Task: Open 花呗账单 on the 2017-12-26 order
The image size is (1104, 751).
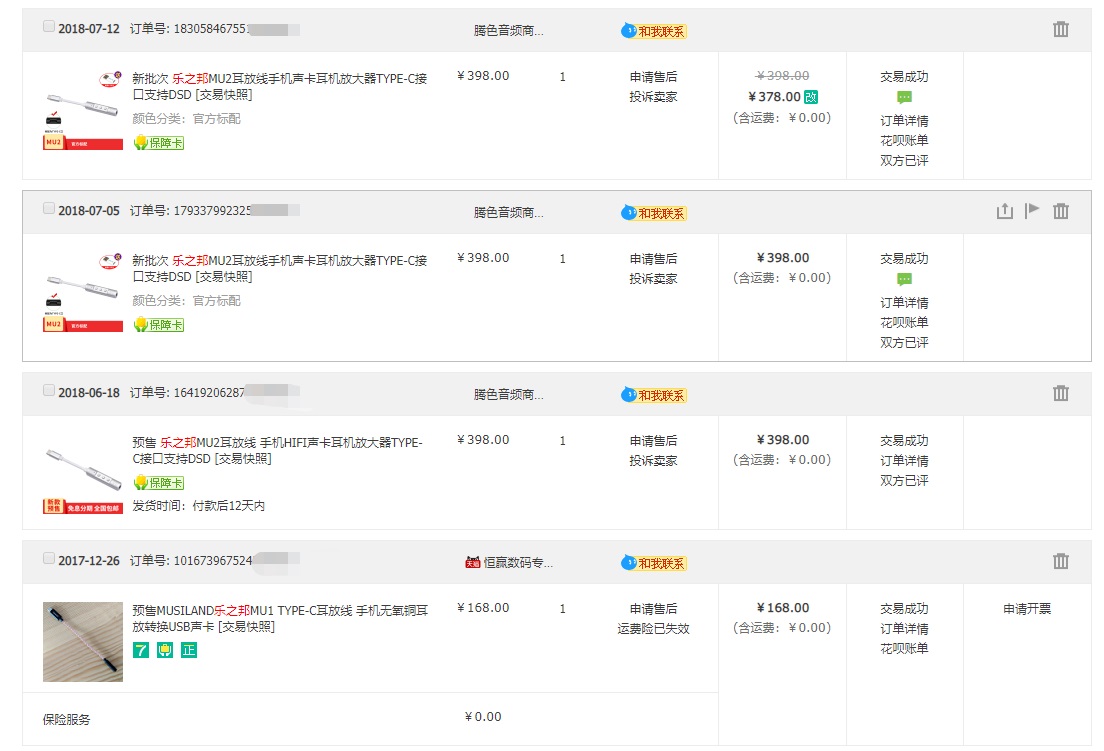Action: pos(904,648)
